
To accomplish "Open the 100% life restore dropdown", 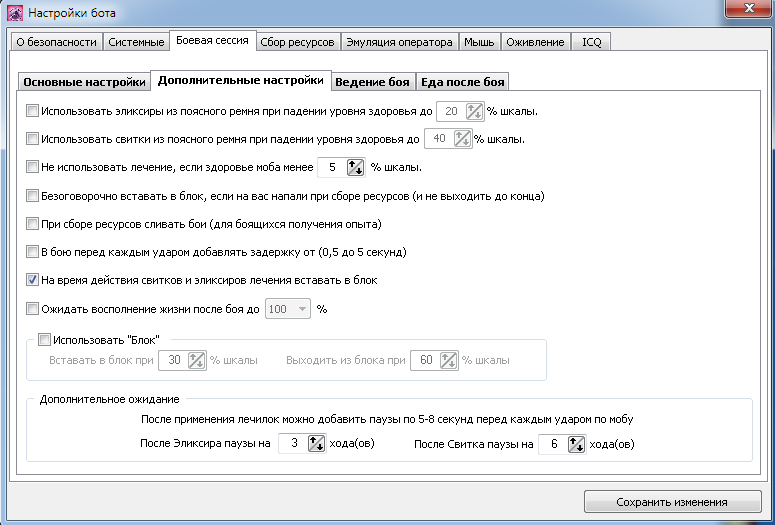I will [x=288, y=309].
